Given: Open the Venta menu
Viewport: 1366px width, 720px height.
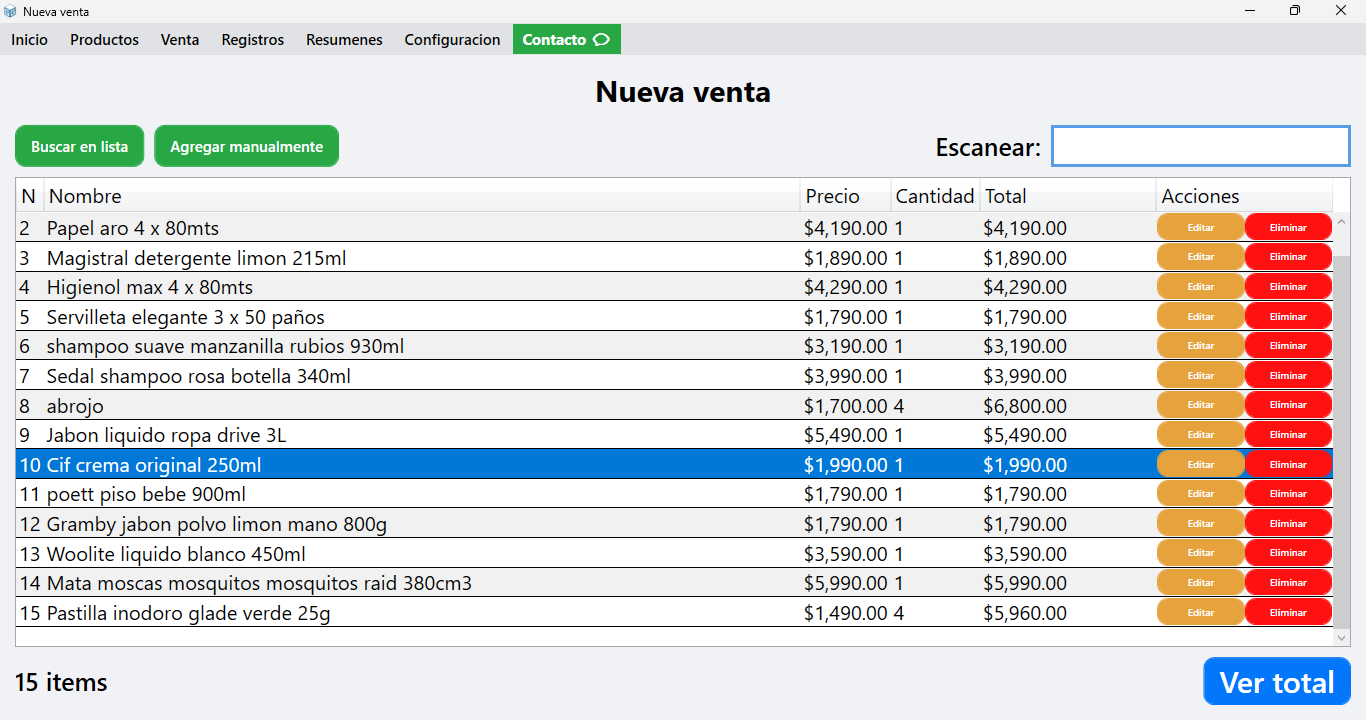Looking at the screenshot, I should pyautogui.click(x=179, y=40).
